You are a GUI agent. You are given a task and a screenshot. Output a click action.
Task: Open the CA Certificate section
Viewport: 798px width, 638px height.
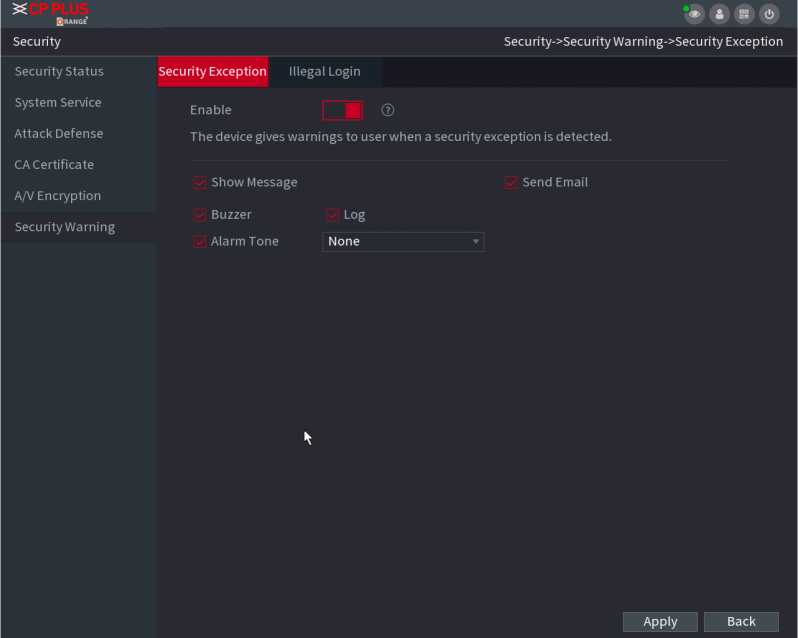tap(54, 165)
